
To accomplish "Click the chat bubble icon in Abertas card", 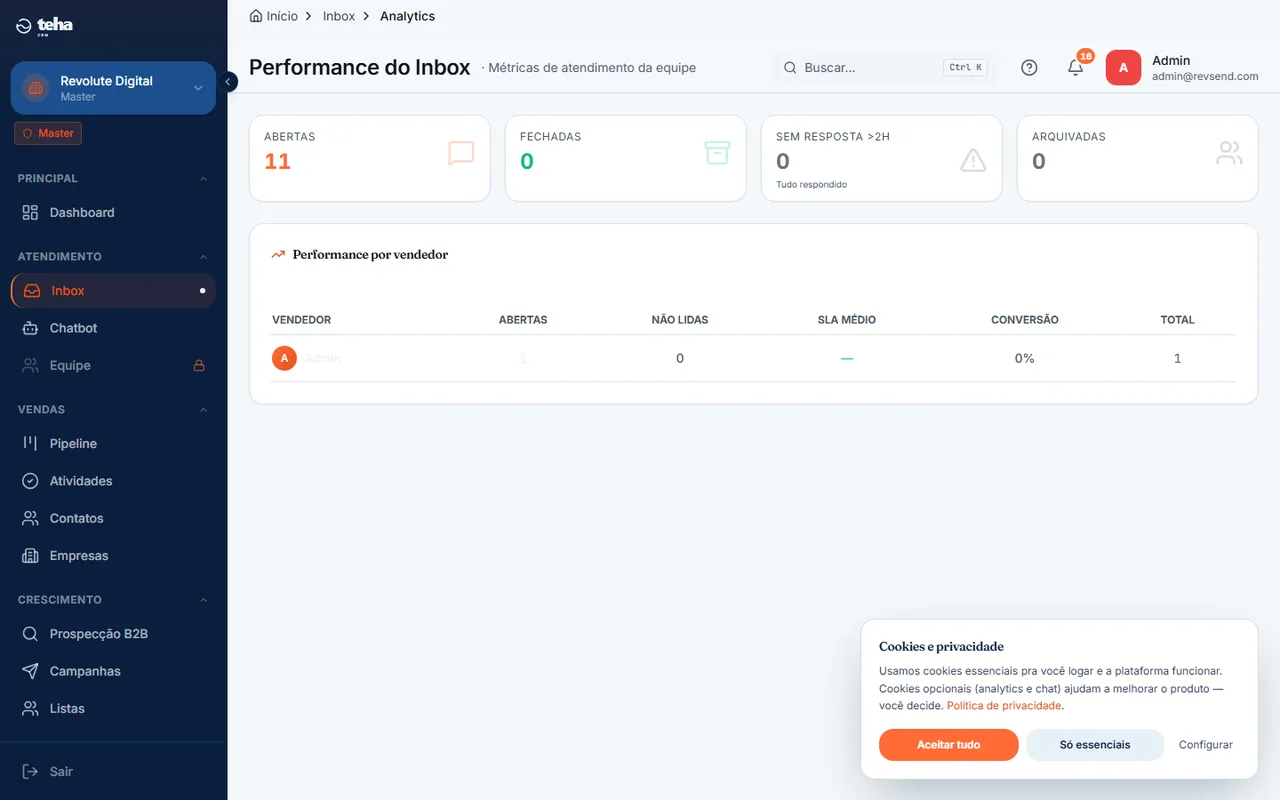I will [x=461, y=153].
